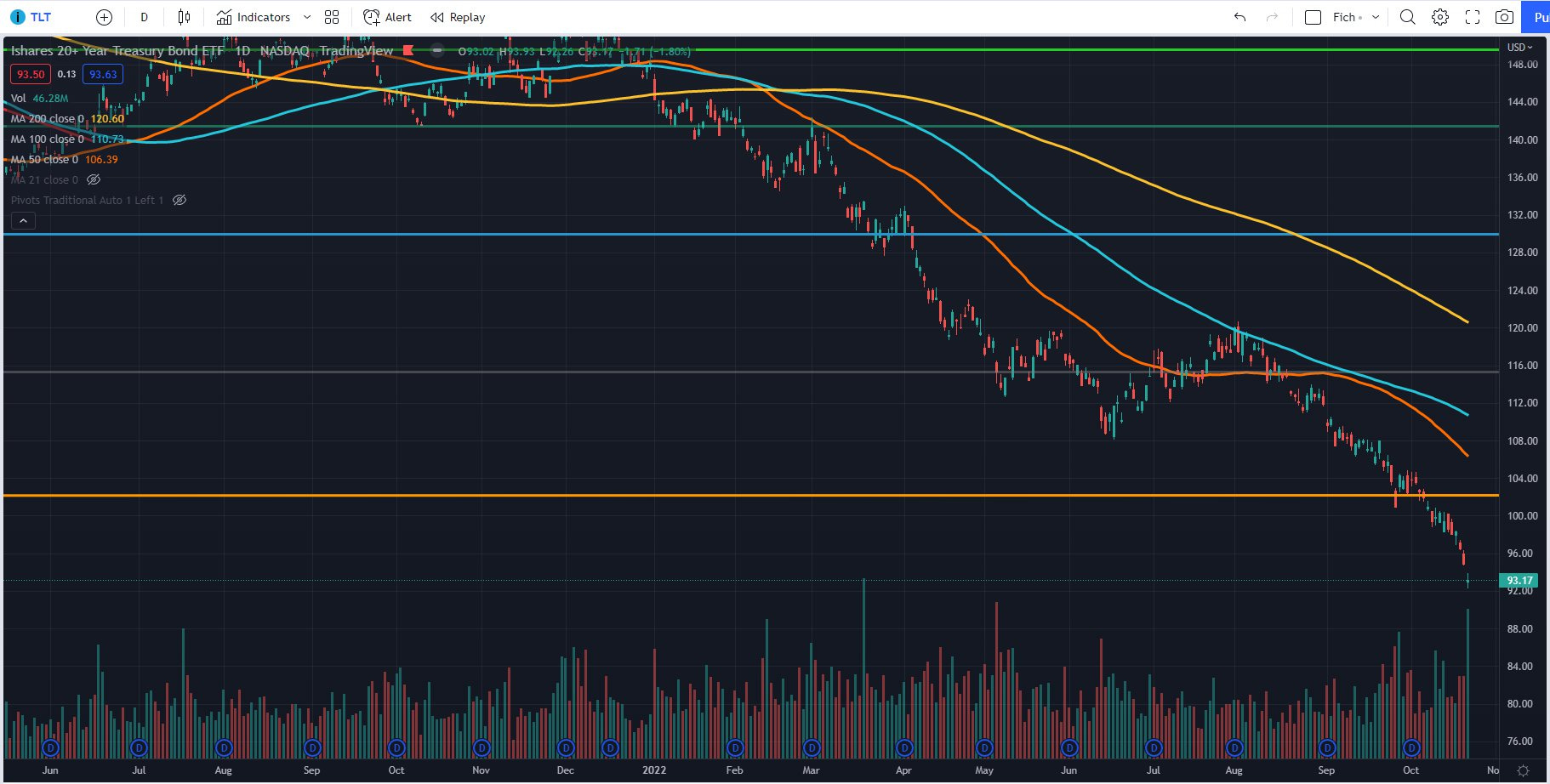
Task: Create a new Alert
Action: tap(387, 17)
